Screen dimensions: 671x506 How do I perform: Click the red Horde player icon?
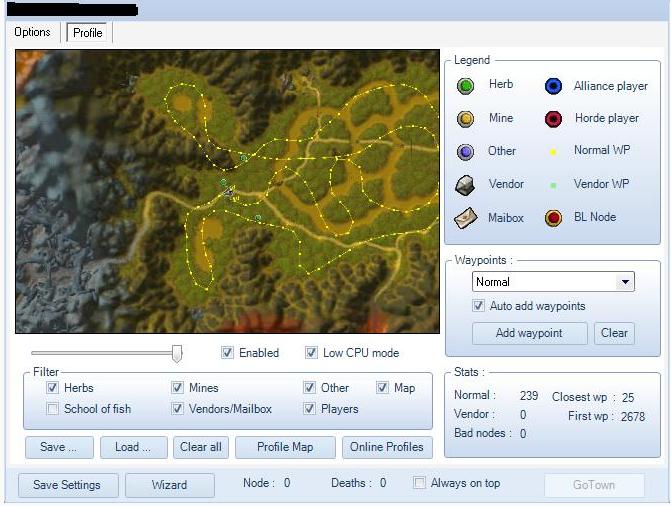pyautogui.click(x=553, y=119)
